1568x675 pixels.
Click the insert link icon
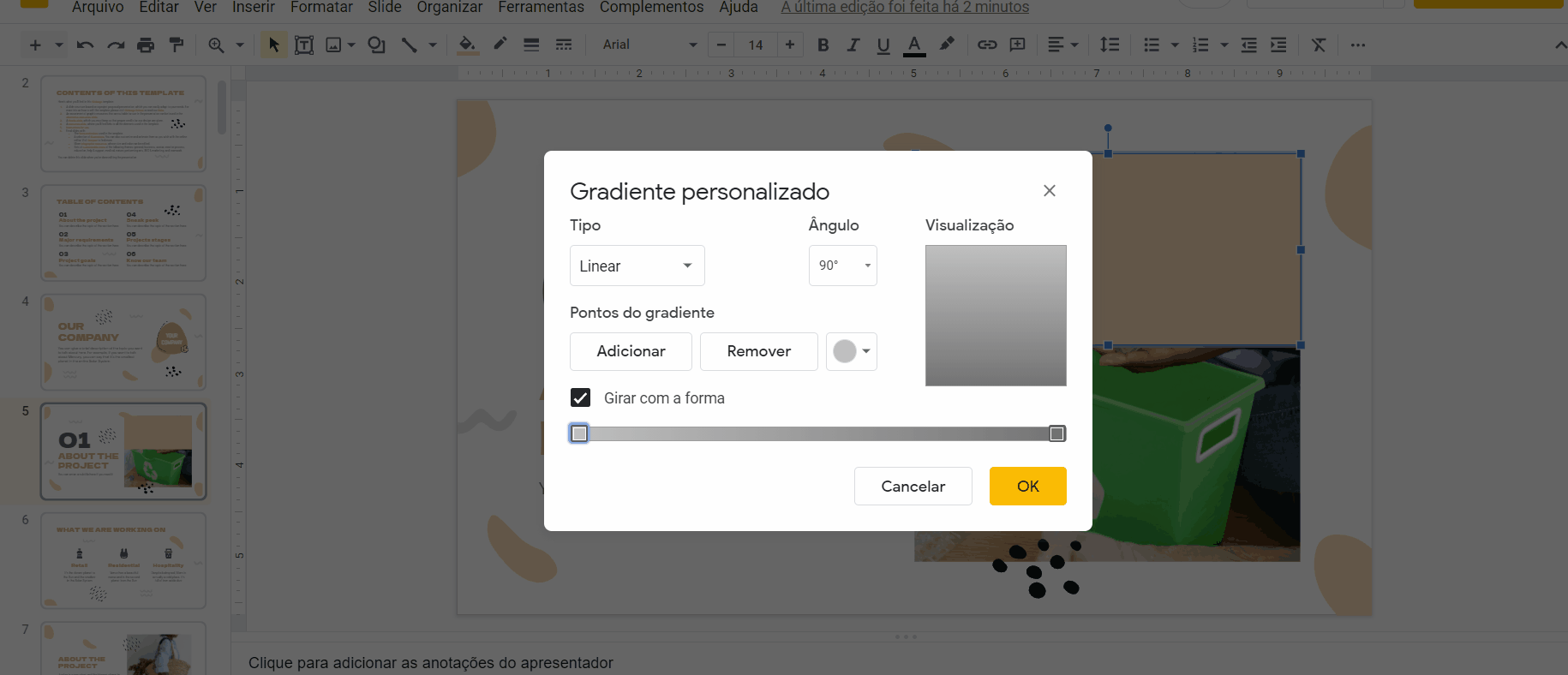[x=987, y=45]
